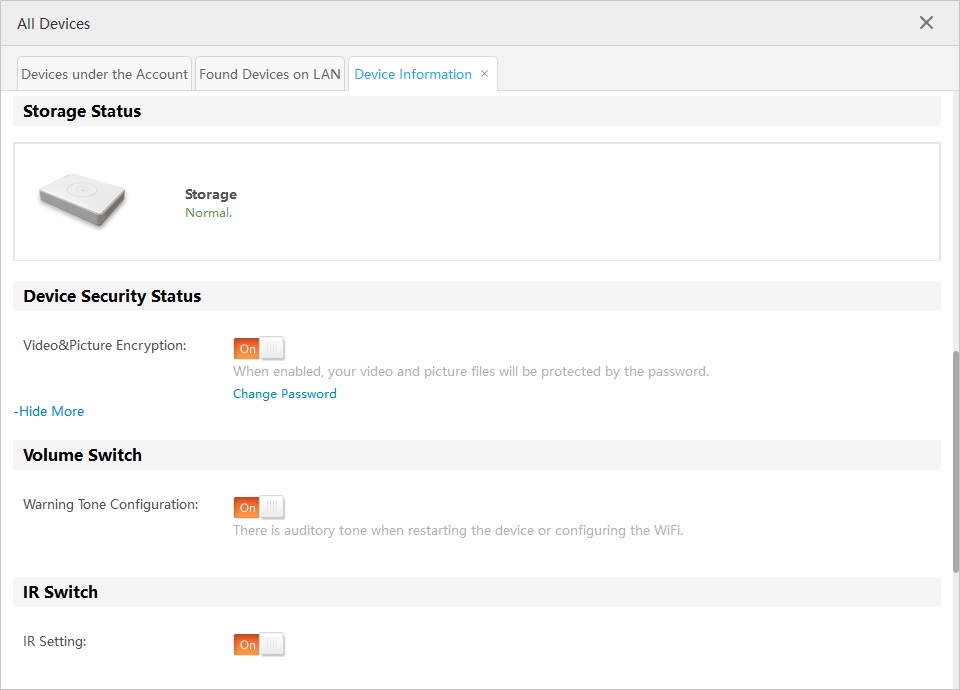Click the Device Security Status header
This screenshot has width=960, height=690.
coord(112,296)
